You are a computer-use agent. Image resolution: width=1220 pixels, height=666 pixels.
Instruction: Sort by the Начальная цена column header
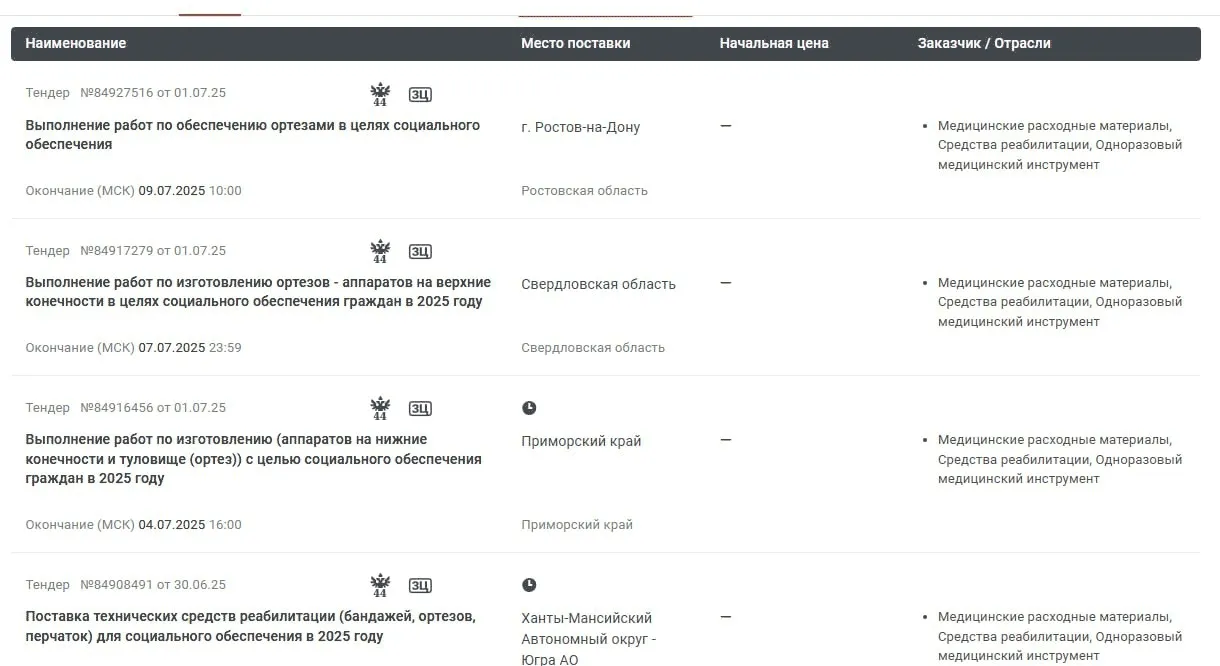click(774, 43)
